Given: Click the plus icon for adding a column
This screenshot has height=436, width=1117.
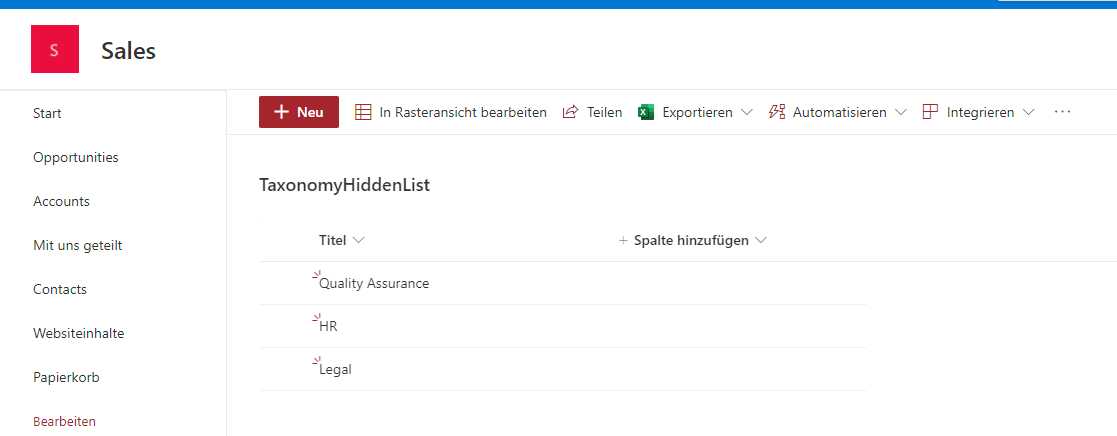Looking at the screenshot, I should coord(623,241).
